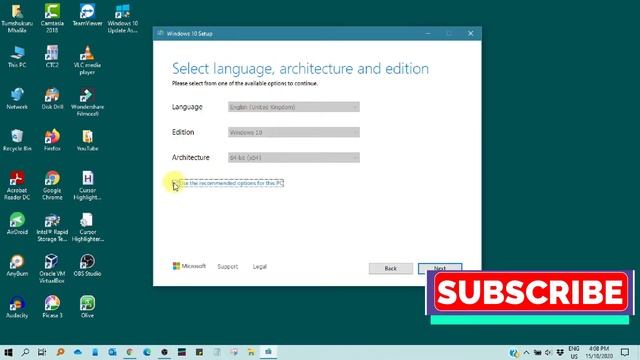640x360 pixels.
Task: Open Dropbox tray icon
Action: click(x=560, y=352)
